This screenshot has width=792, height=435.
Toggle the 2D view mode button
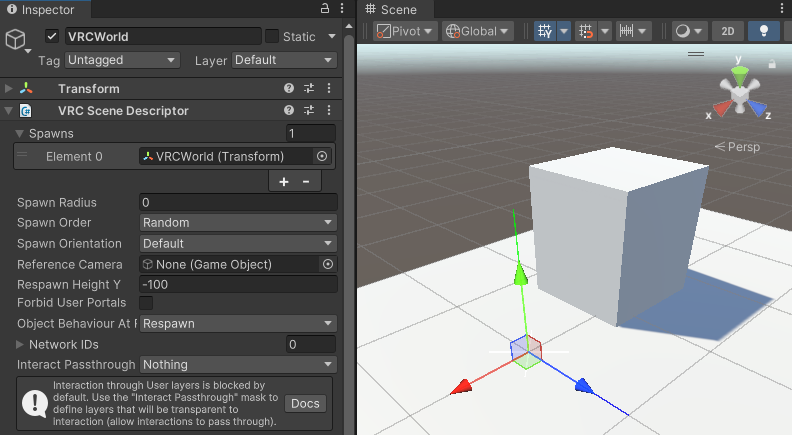click(728, 31)
